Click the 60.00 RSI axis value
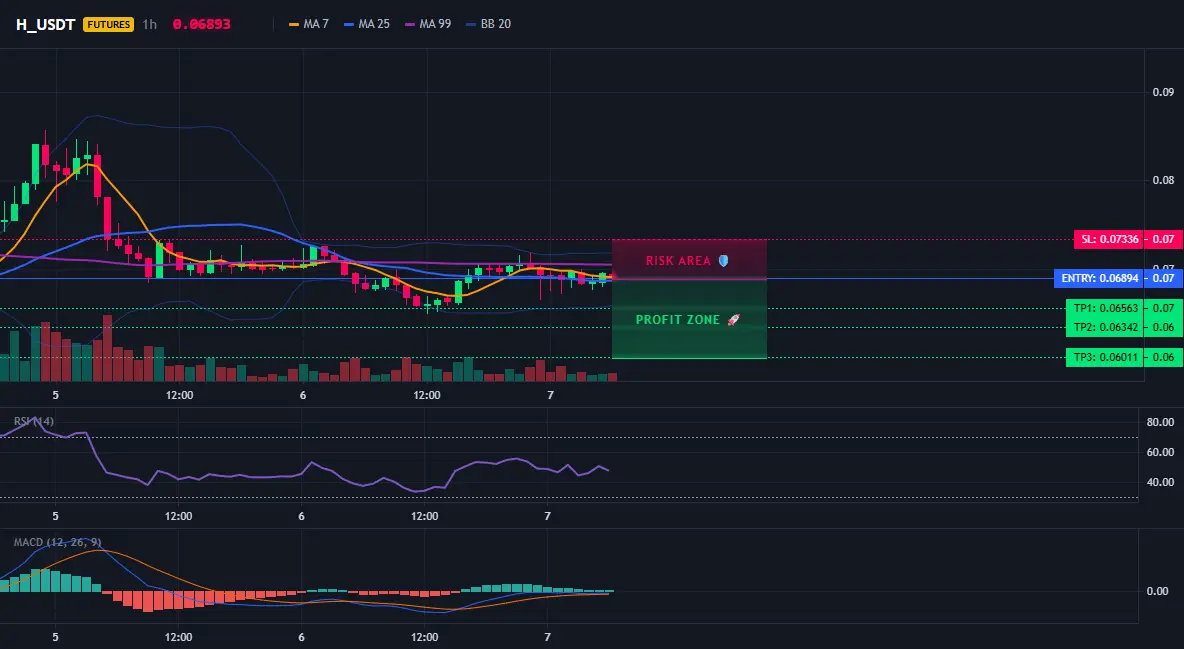 pos(1161,453)
